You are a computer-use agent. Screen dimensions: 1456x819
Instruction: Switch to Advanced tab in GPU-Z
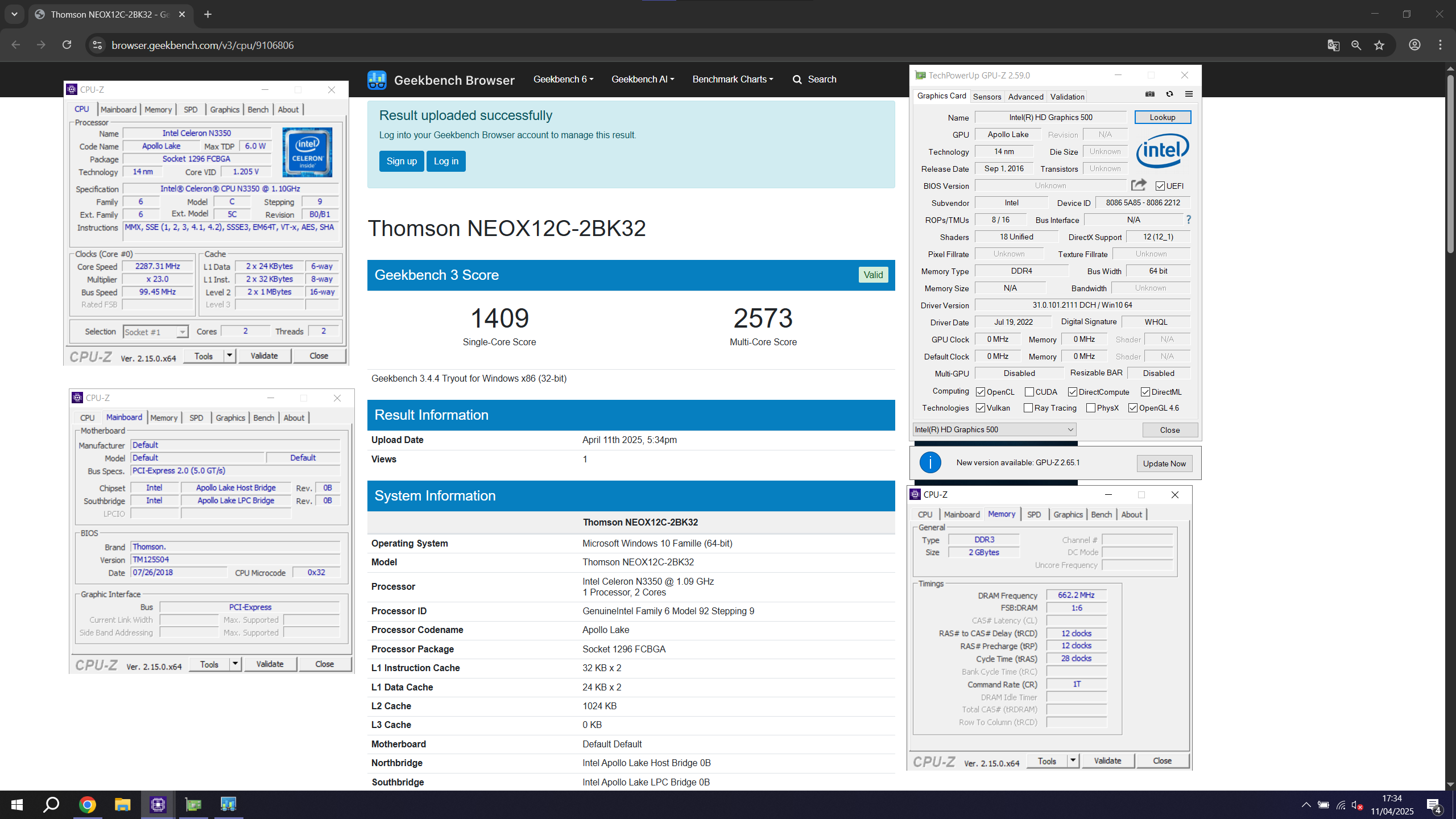[1025, 97]
